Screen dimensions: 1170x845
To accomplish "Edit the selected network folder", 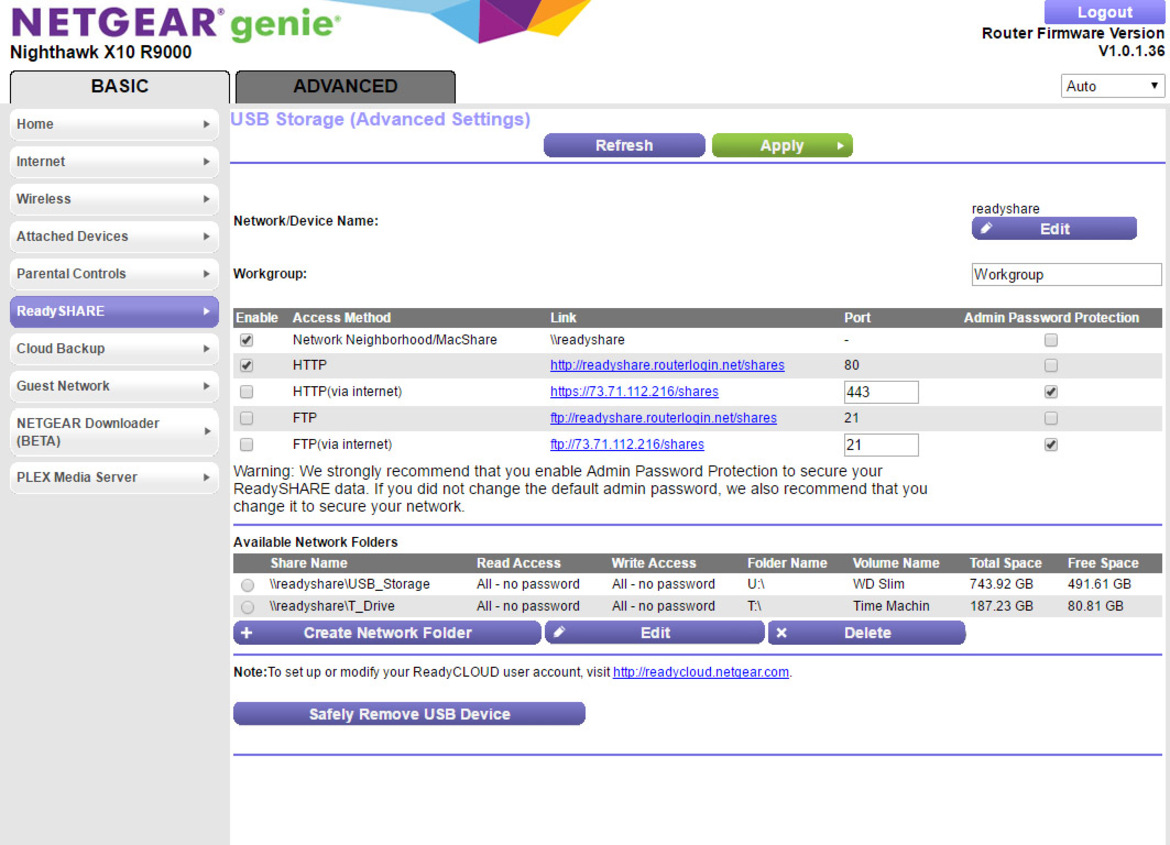I will tap(654, 633).
